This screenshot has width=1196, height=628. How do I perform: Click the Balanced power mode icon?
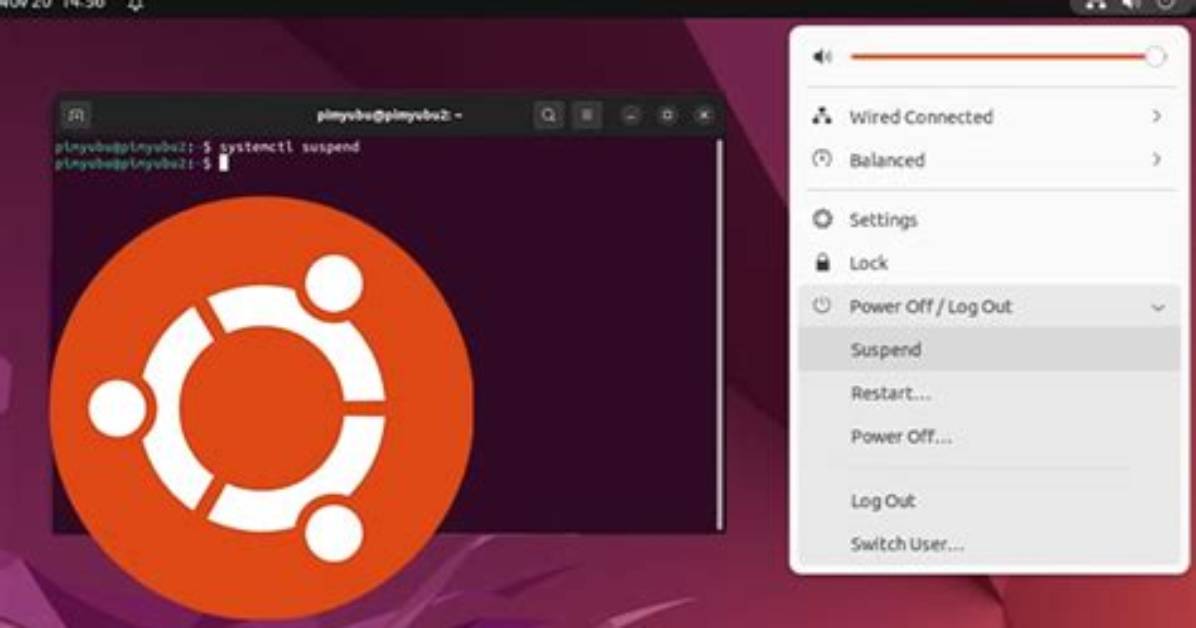[822, 159]
